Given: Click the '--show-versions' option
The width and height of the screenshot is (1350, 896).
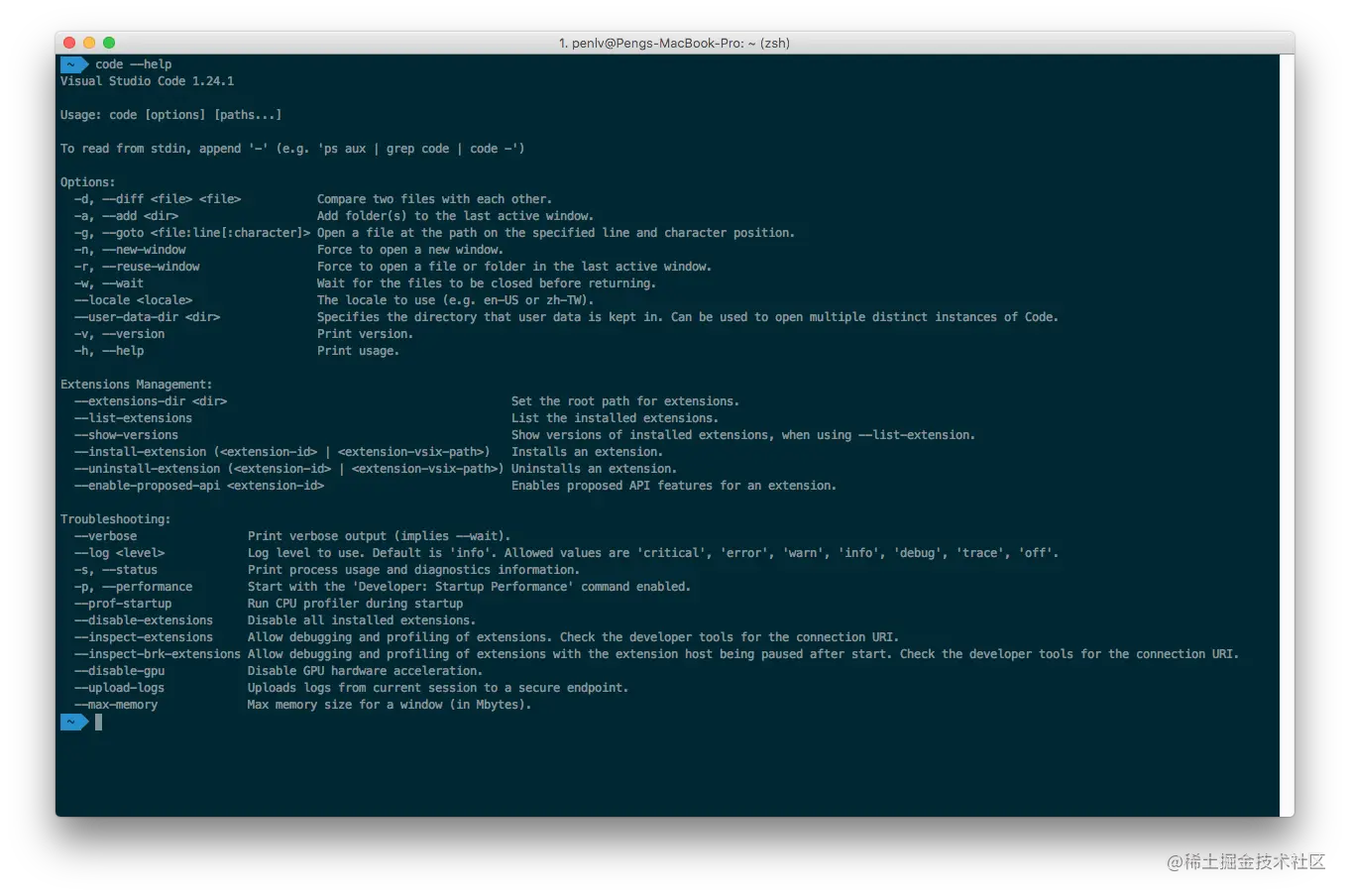Looking at the screenshot, I should [x=127, y=435].
